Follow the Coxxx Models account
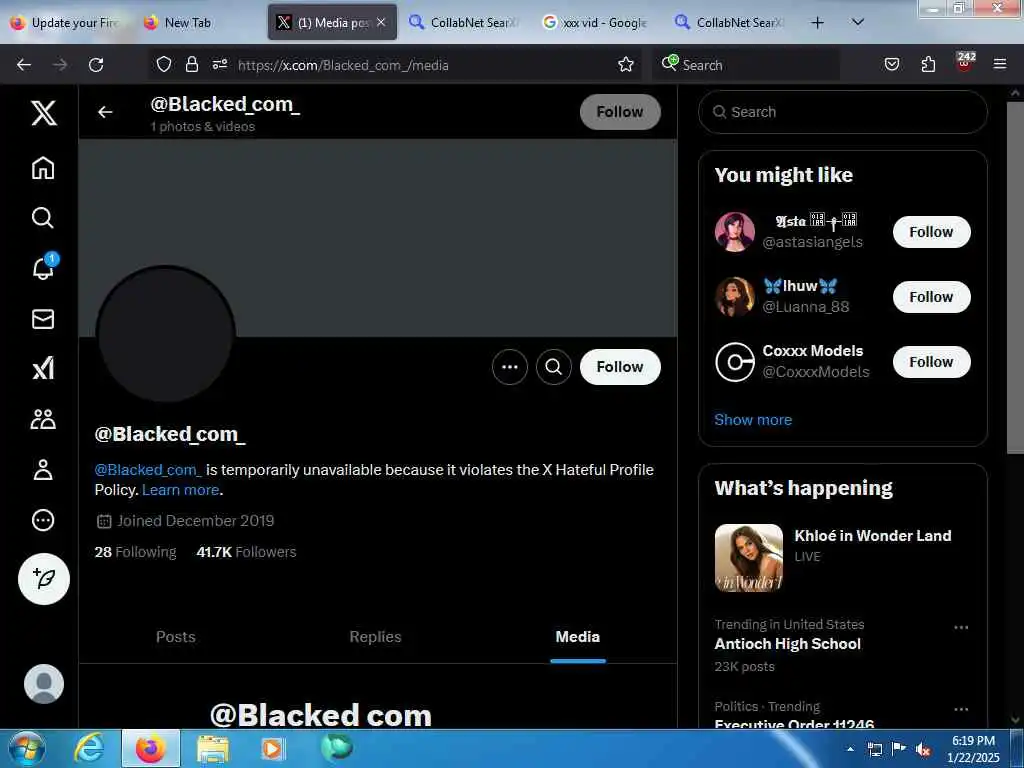The height and width of the screenshot is (768, 1024). (x=932, y=362)
